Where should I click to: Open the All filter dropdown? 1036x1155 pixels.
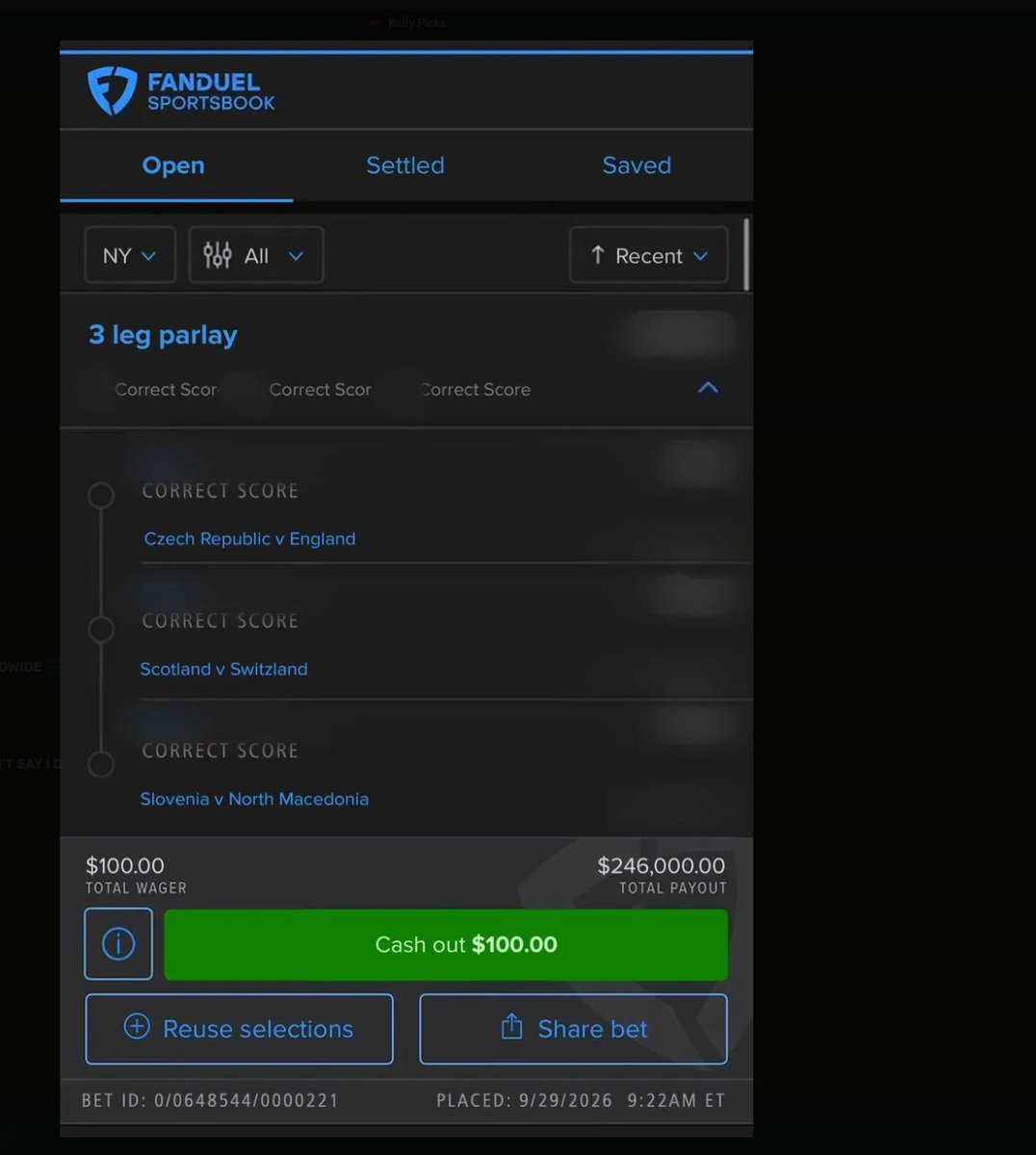click(x=256, y=255)
